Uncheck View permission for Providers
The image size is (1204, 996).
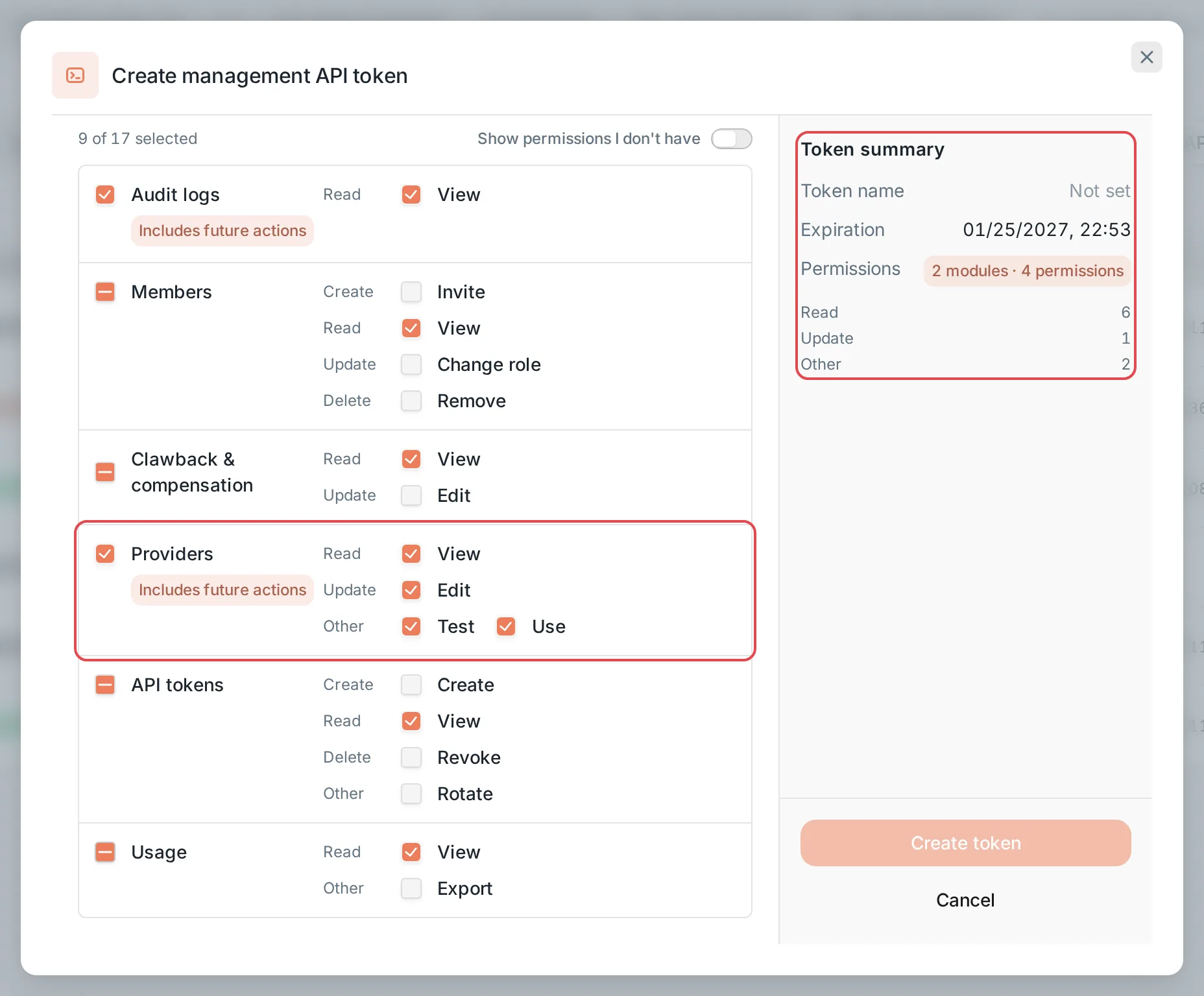(x=411, y=554)
